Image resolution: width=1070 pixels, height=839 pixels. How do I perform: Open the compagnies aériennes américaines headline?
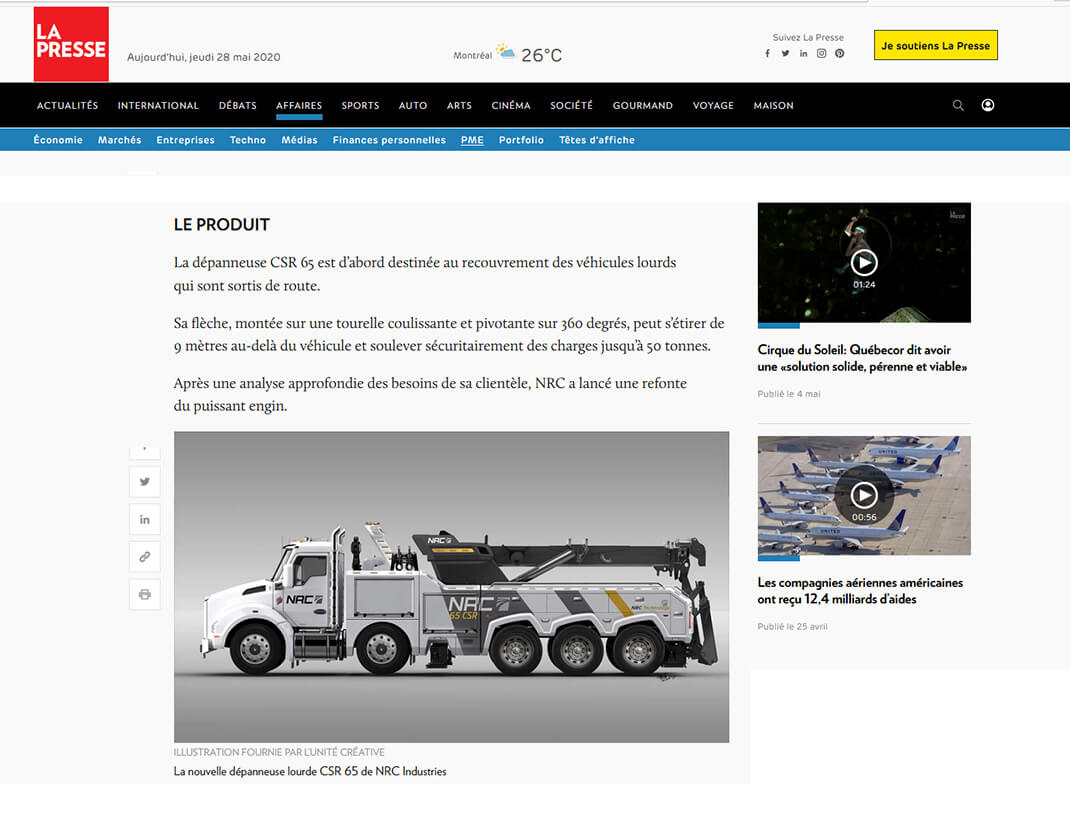pos(861,591)
